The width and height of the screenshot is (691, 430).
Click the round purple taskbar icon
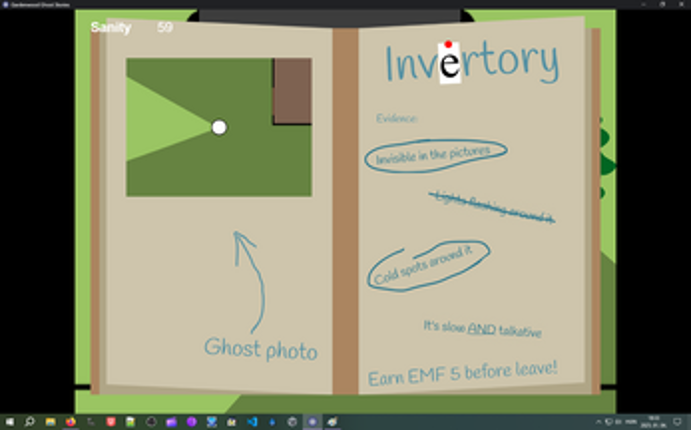point(191,422)
